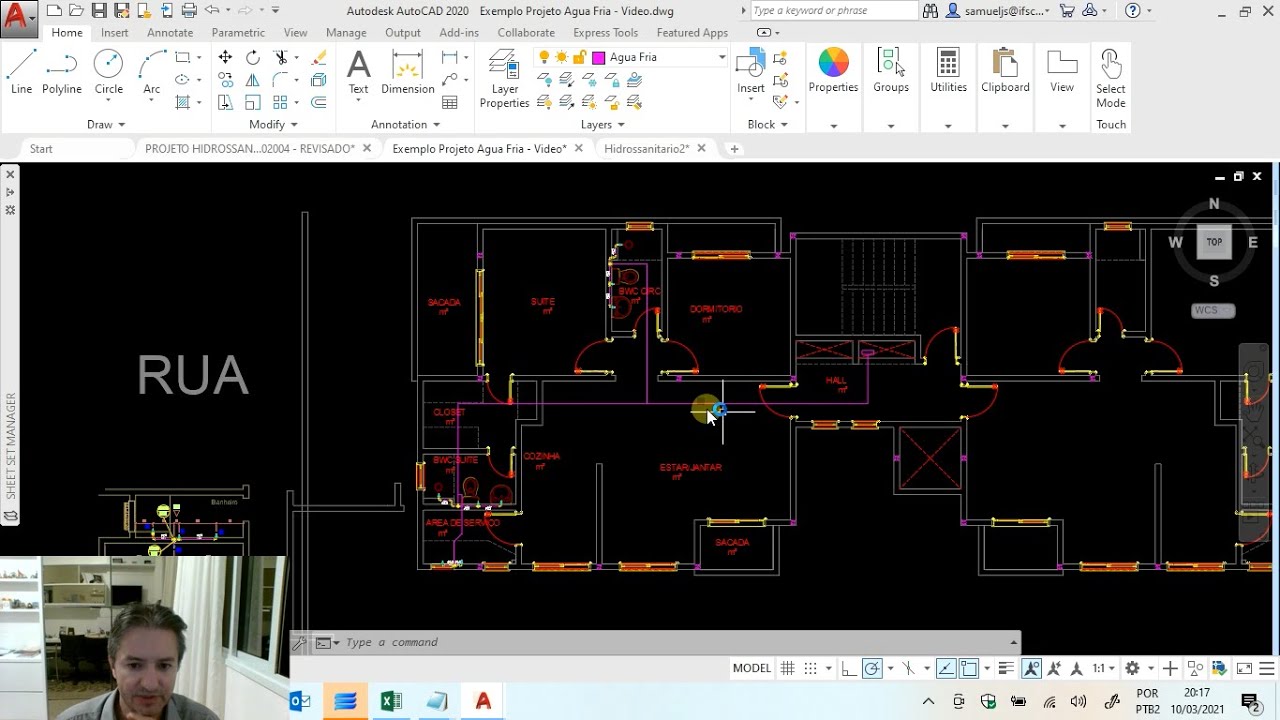Click the Select Mode touch button

(1111, 78)
